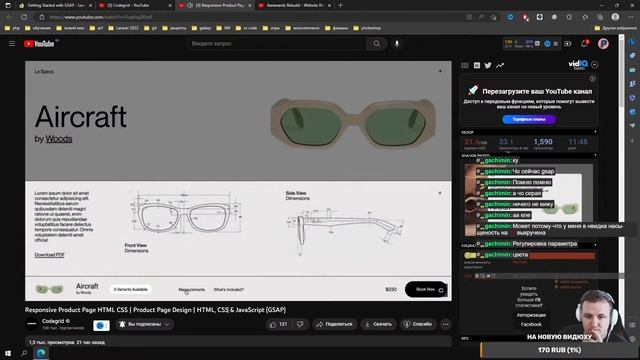Switch to Awwwards Rebuild tab
The image size is (640, 360).
pyautogui.click(x=294, y=5)
